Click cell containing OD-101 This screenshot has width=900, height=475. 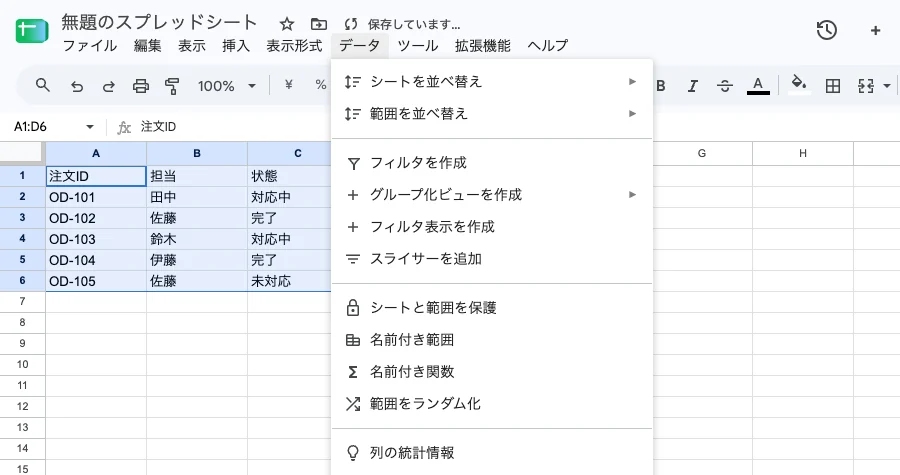(x=96, y=197)
